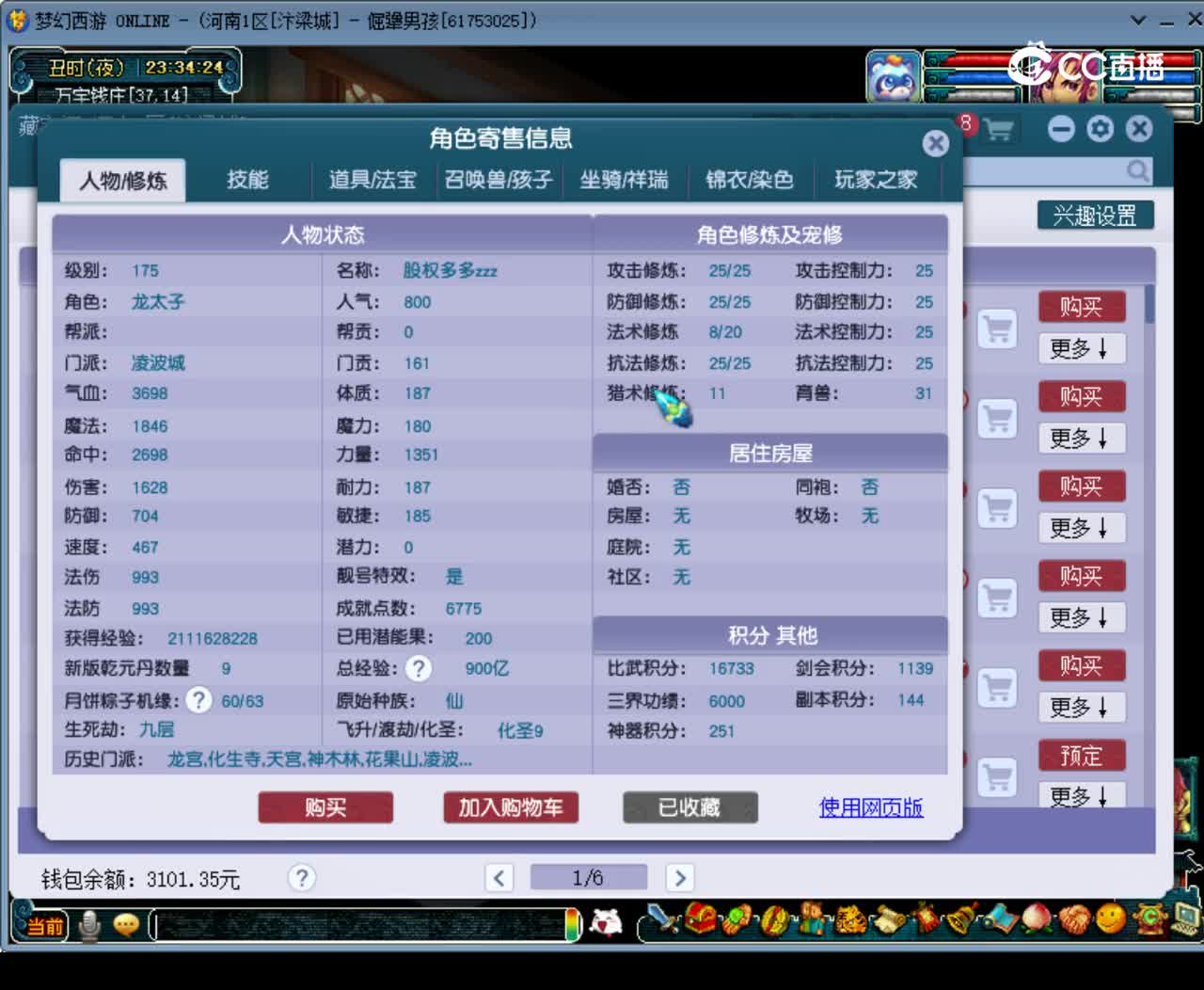
Task: Expand the 更多 dropdown below the 预定 button
Action: [1081, 795]
